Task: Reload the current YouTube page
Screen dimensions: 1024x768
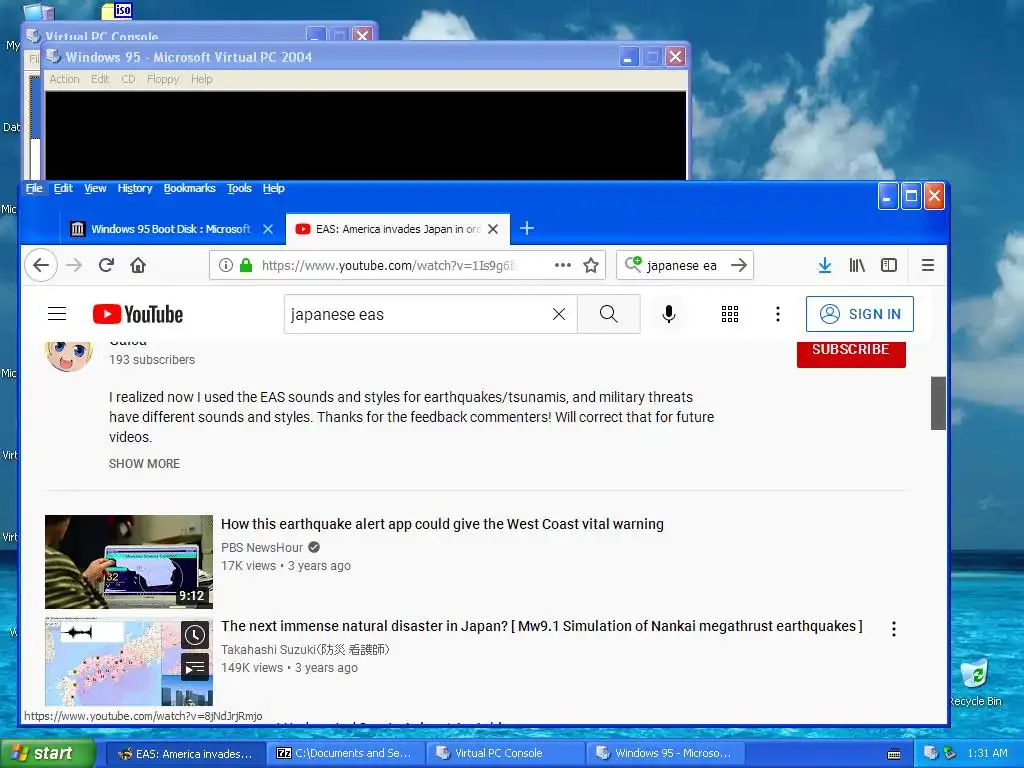Action: point(106,265)
